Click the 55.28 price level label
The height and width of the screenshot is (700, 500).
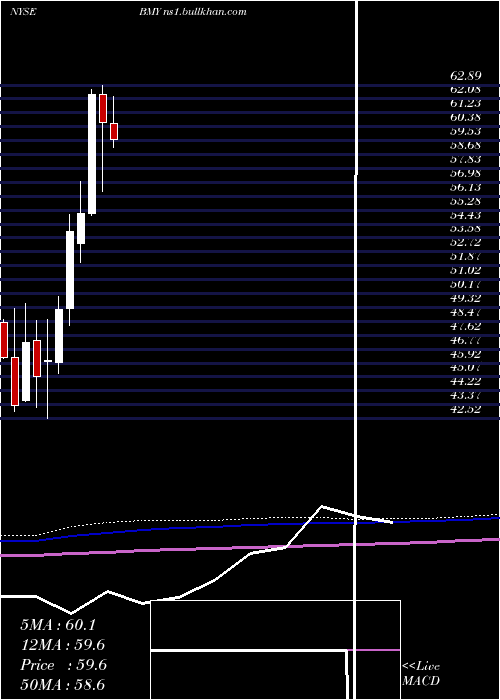pos(465,201)
